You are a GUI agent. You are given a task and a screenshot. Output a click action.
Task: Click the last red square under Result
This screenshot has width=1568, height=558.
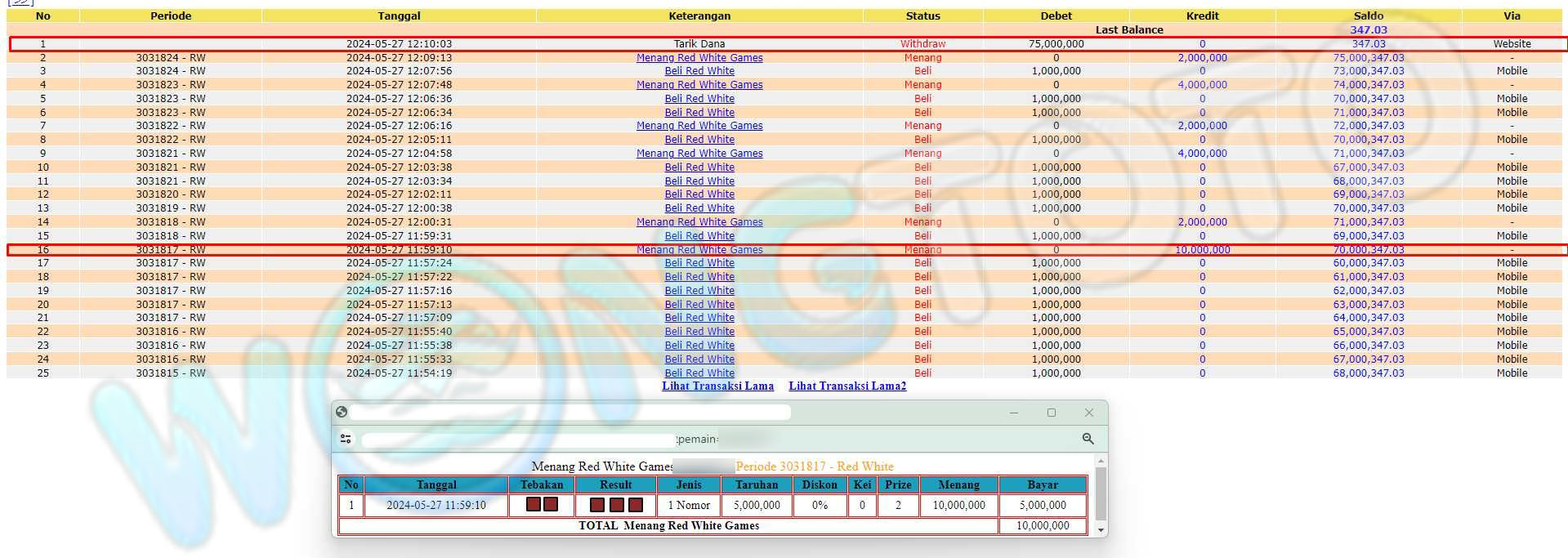pyautogui.click(x=636, y=505)
